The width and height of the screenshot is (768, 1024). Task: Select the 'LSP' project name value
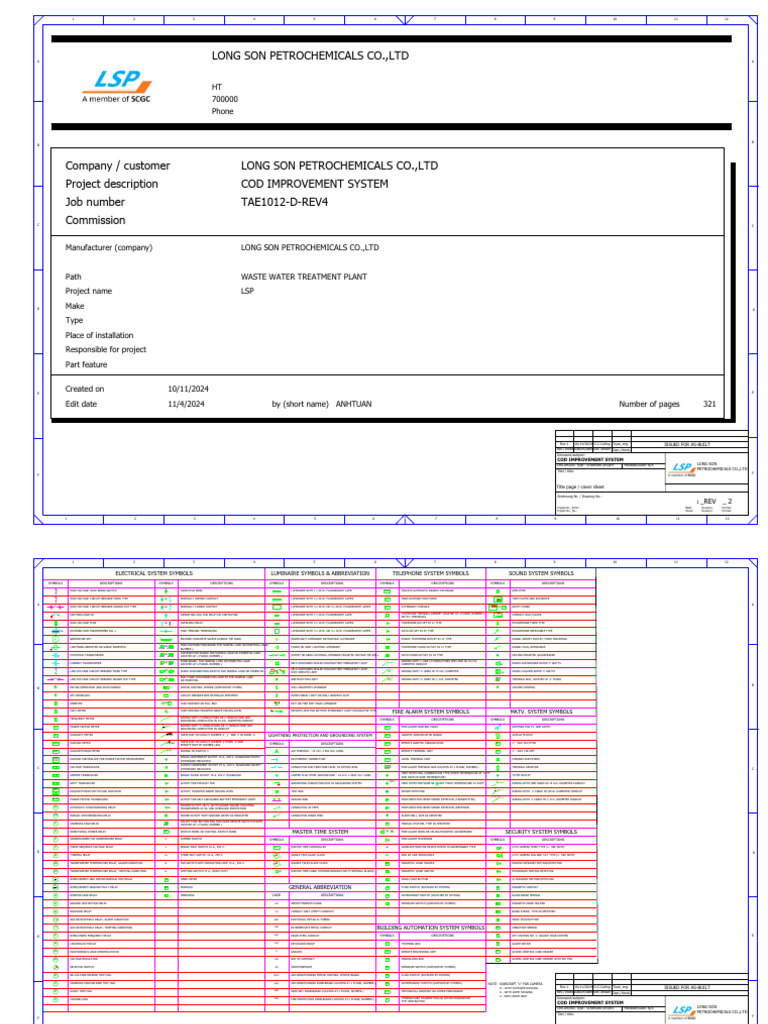click(248, 291)
